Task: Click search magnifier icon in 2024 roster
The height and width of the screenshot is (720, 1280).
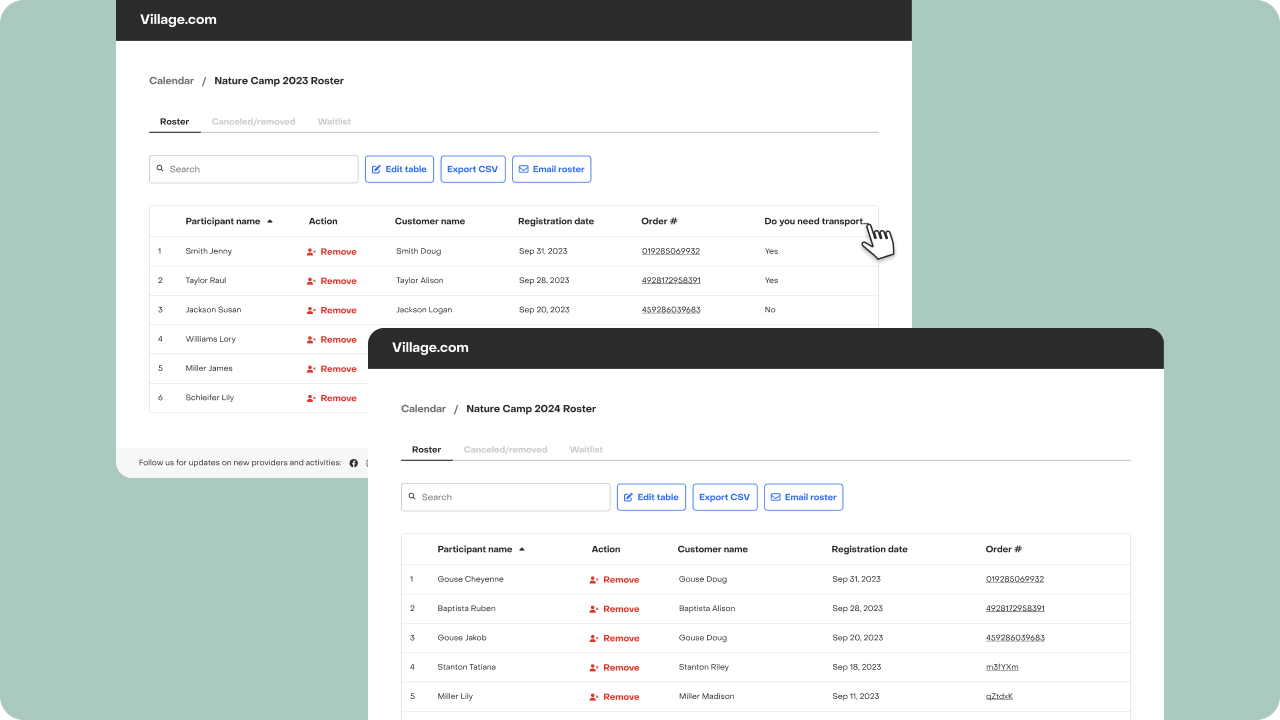Action: (x=412, y=497)
